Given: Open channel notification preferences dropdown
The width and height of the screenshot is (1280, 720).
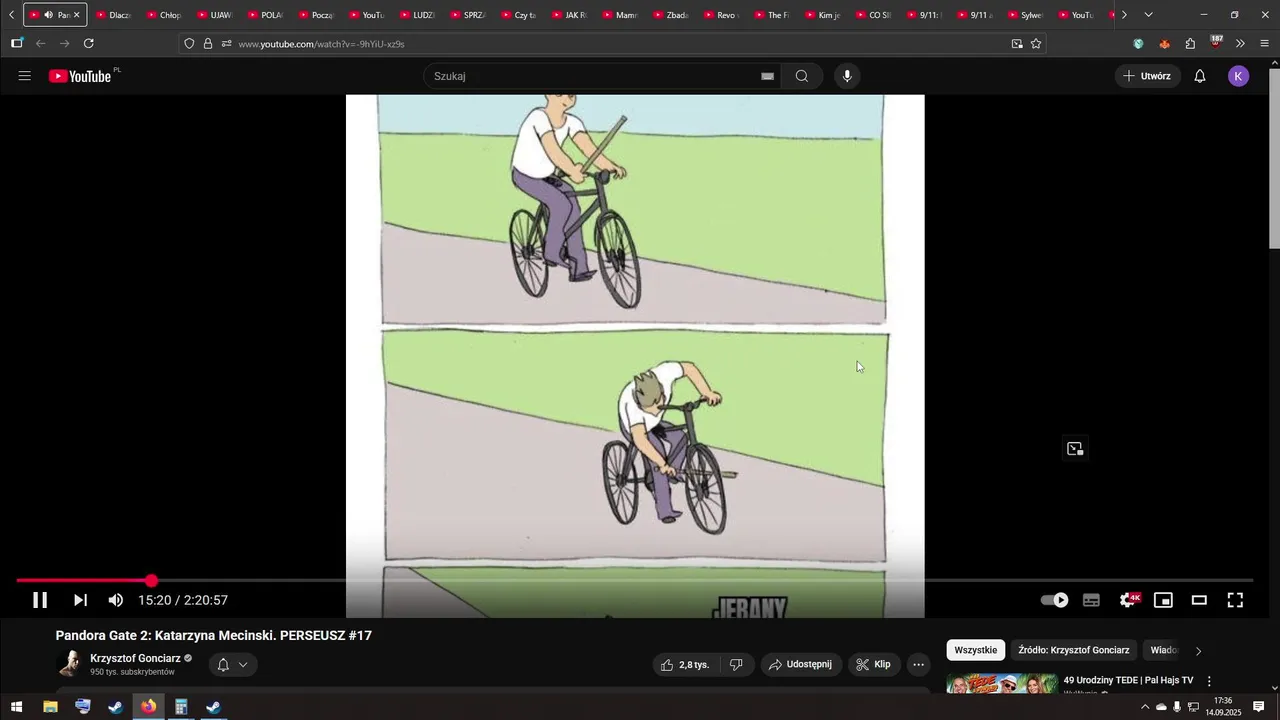Looking at the screenshot, I should coord(232,665).
